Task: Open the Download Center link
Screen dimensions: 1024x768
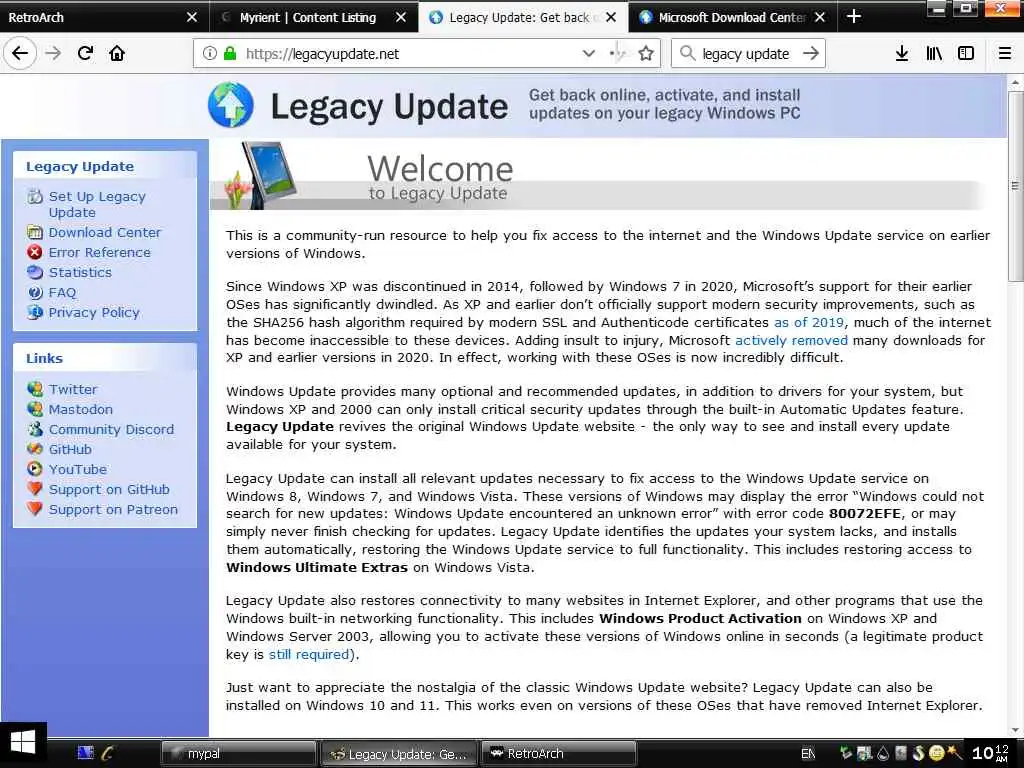Action: (x=104, y=232)
